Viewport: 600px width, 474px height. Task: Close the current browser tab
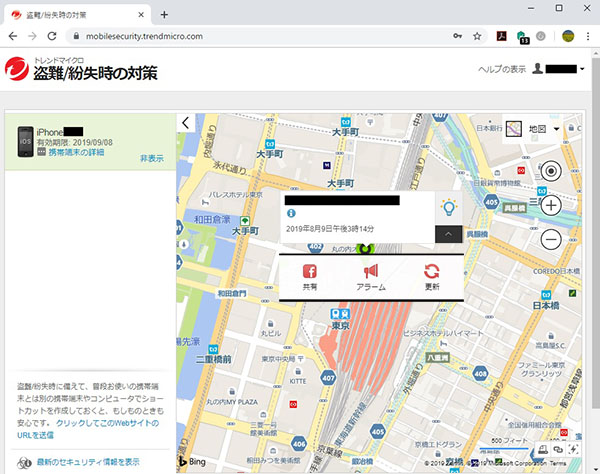click(x=141, y=15)
